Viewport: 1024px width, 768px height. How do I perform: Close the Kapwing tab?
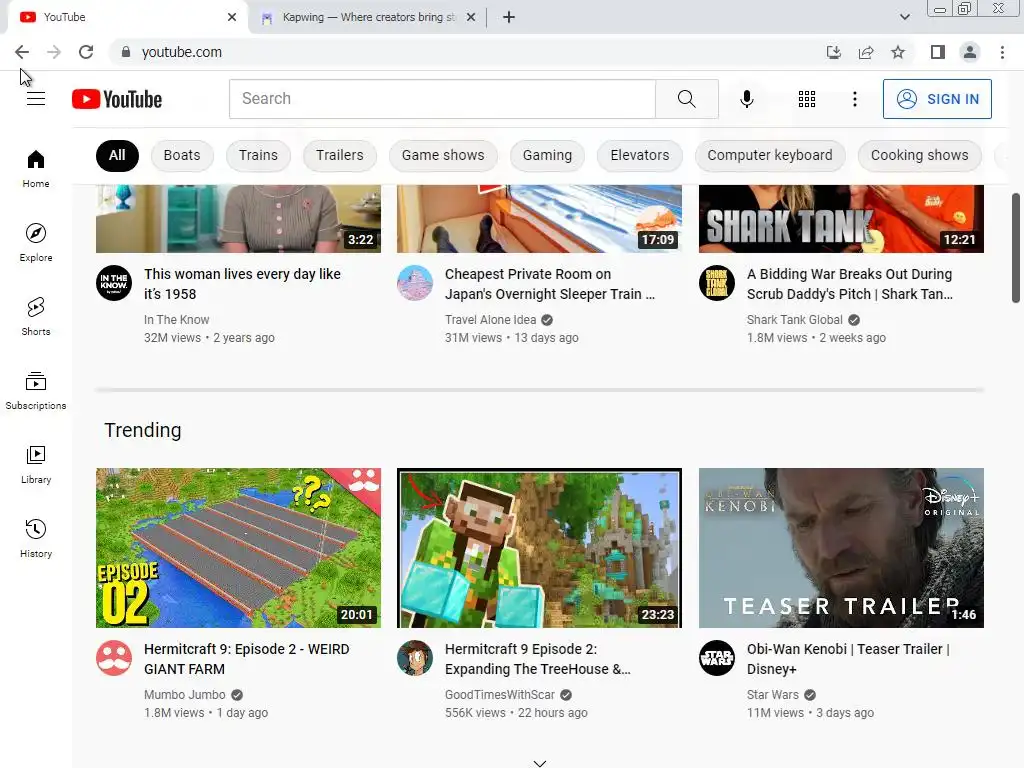click(471, 17)
